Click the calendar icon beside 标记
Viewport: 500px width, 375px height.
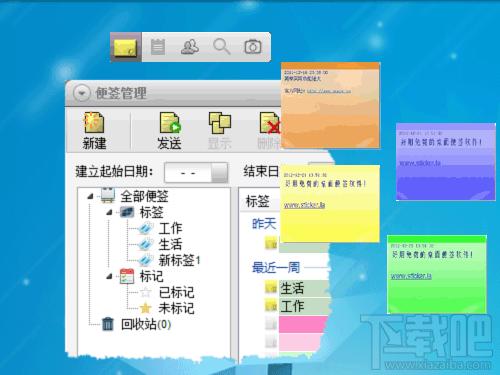pyautogui.click(x=127, y=276)
